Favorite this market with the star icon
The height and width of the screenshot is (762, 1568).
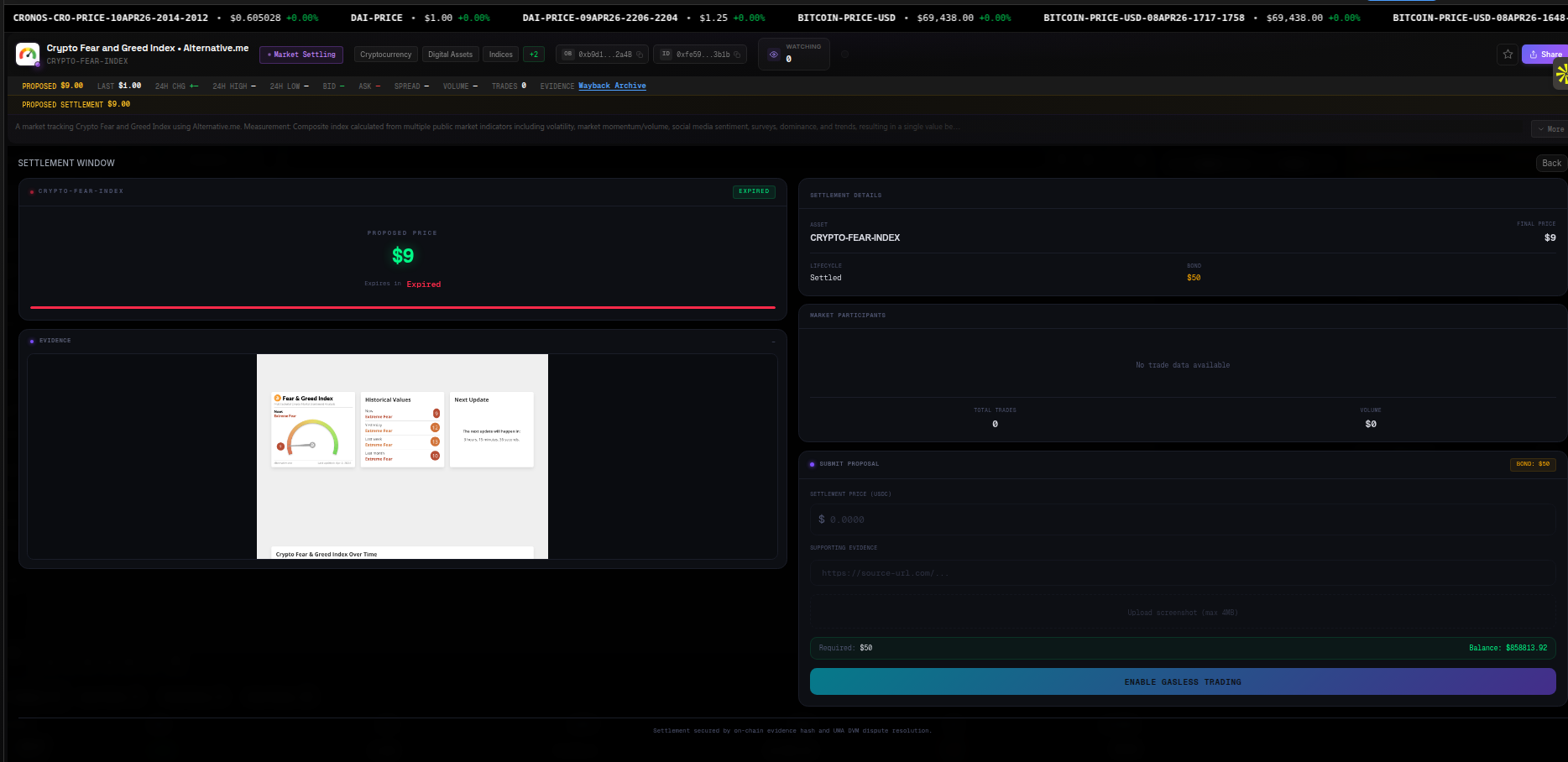[x=1508, y=55]
